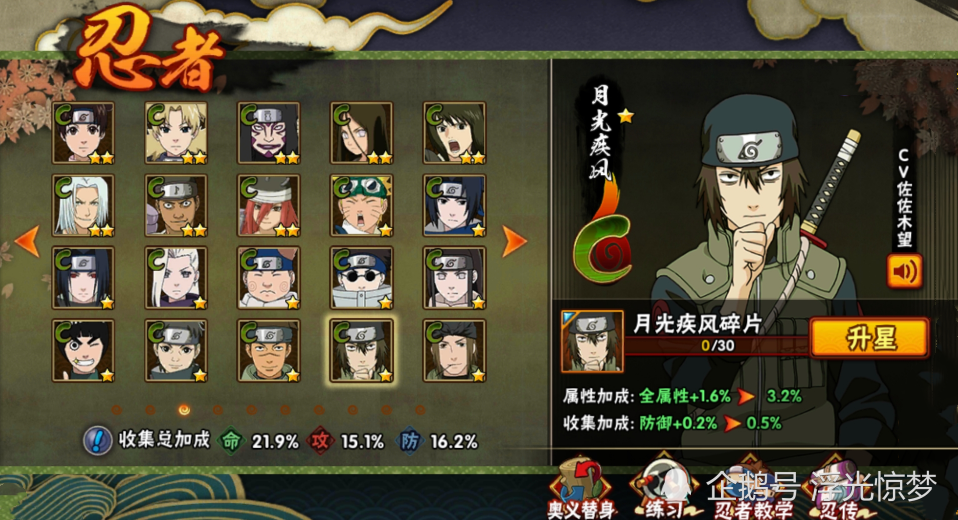The width and height of the screenshot is (958, 520).
Task: Select the Rock Lee winking portrait
Action: (83, 351)
